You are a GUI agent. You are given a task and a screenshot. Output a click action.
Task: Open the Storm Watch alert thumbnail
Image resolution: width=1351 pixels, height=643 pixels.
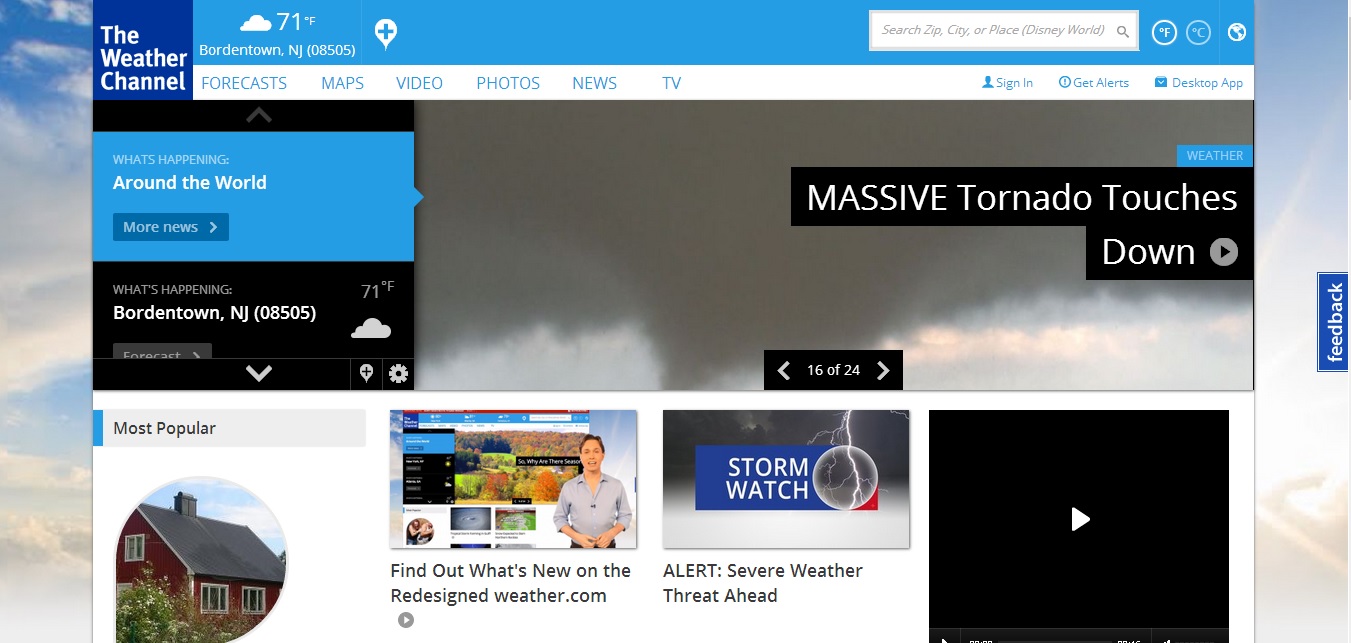786,479
